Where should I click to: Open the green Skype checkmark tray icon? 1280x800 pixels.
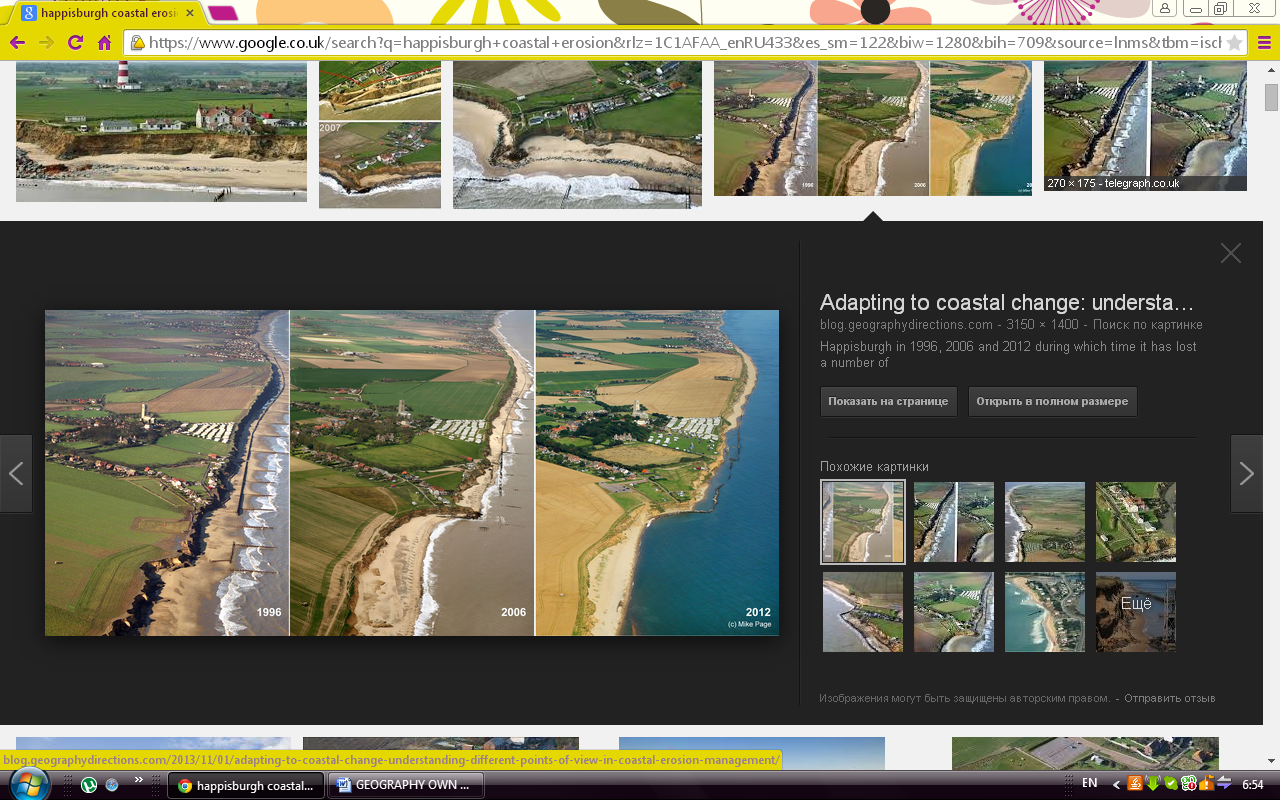coord(1170,784)
